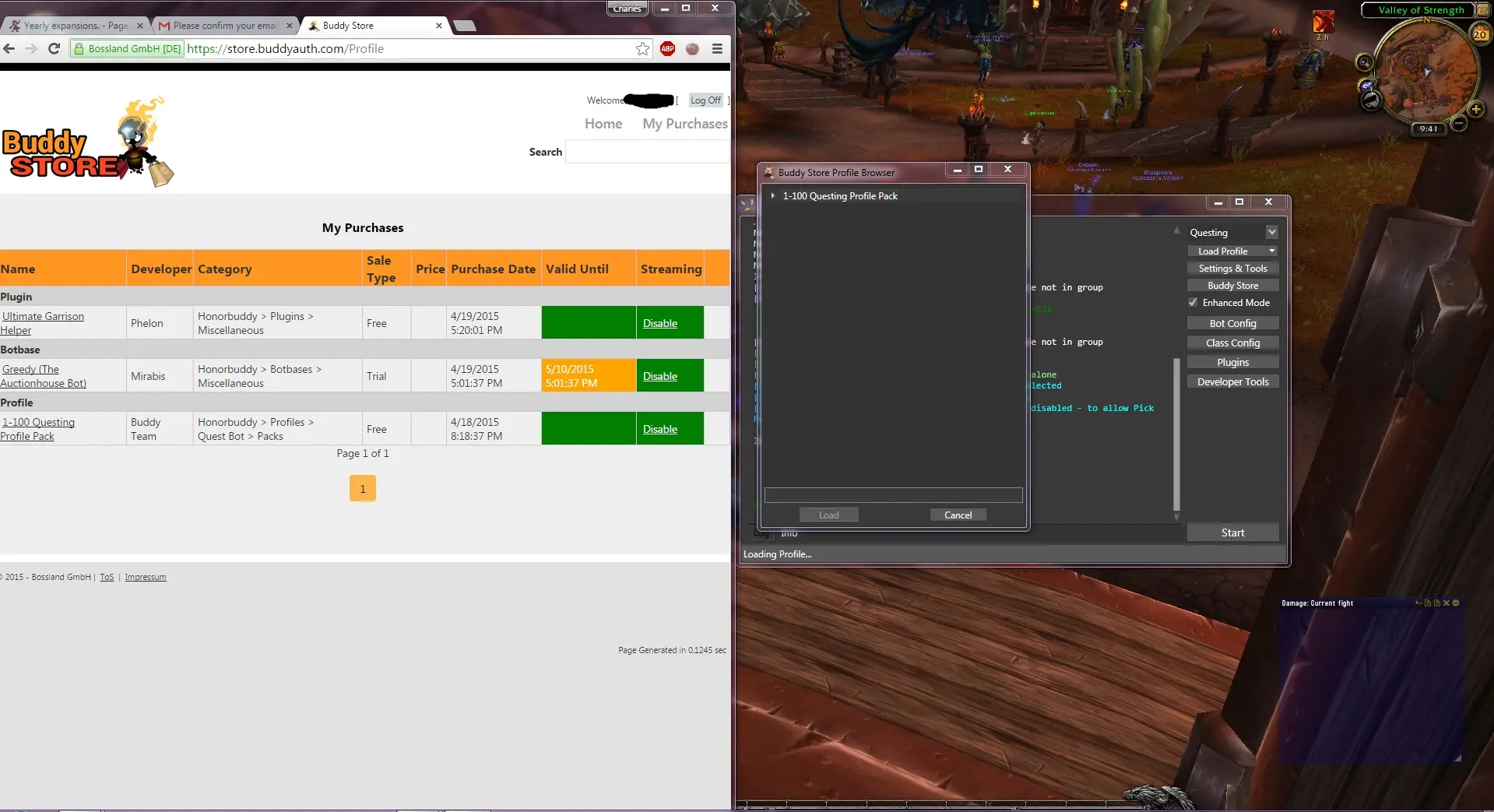Click the Buddy Store button in Honorbuddy
The height and width of the screenshot is (812, 1494).
point(1232,285)
